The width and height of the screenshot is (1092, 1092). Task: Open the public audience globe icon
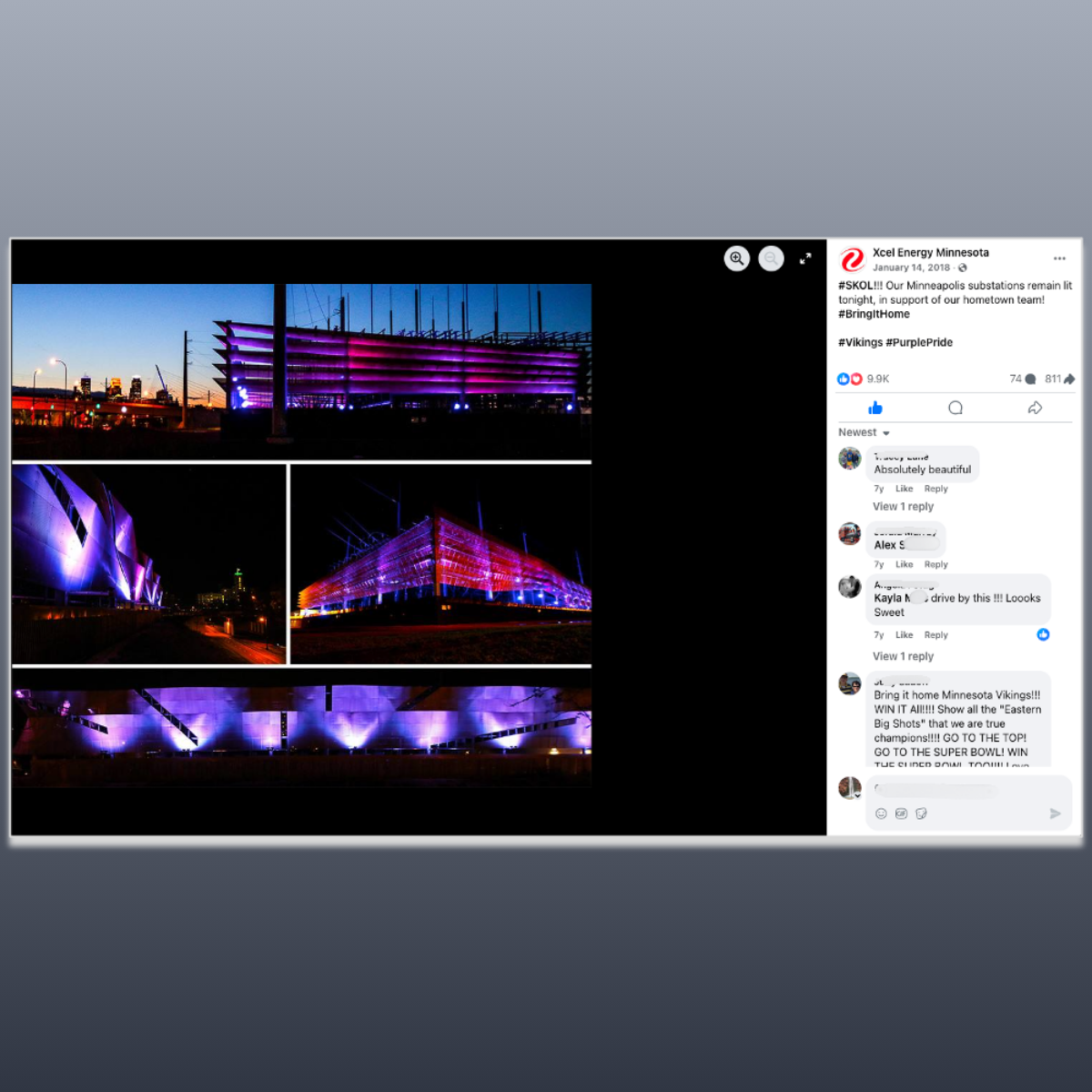[x=963, y=268]
